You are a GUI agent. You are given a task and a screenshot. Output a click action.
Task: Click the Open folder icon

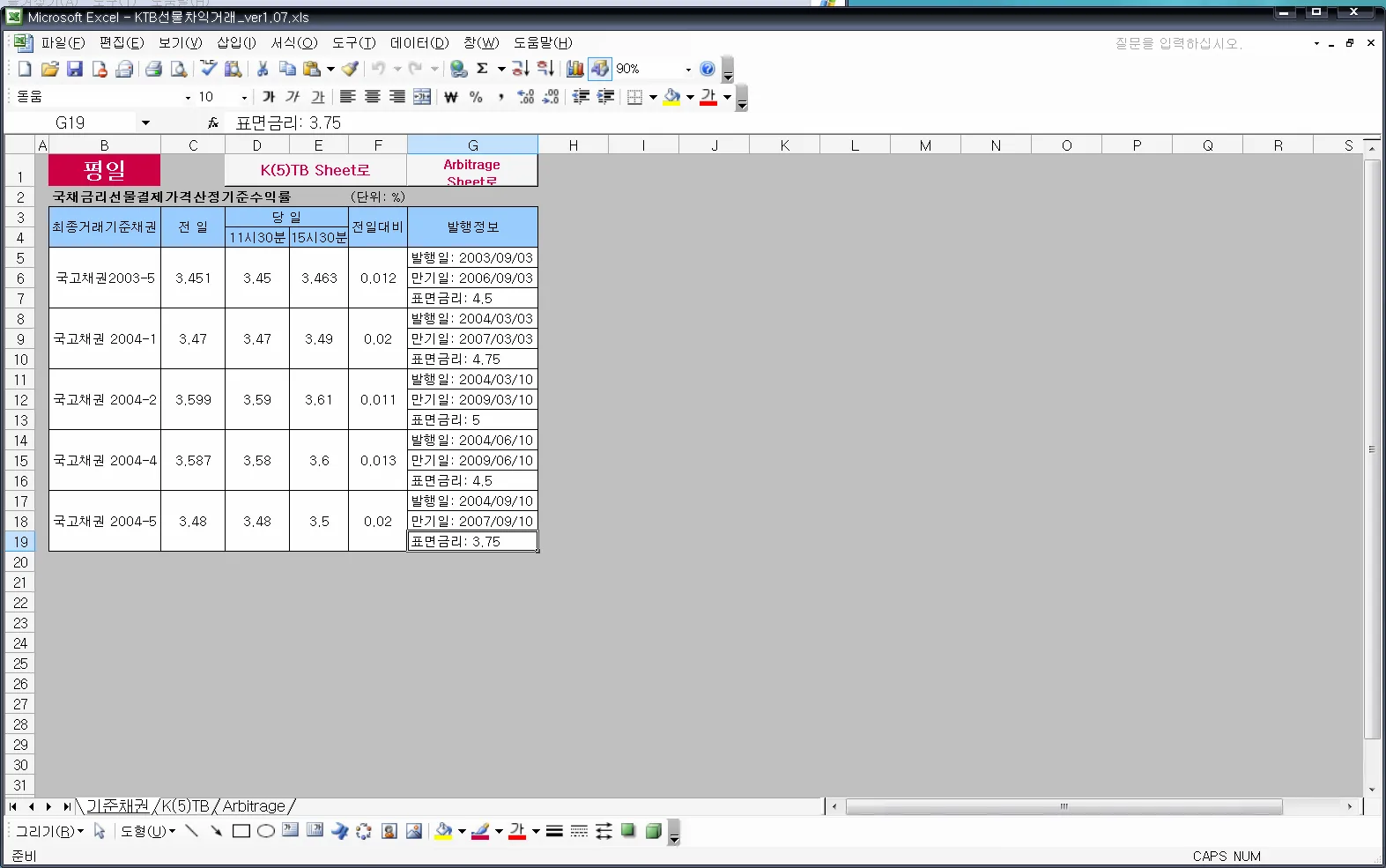[x=49, y=69]
